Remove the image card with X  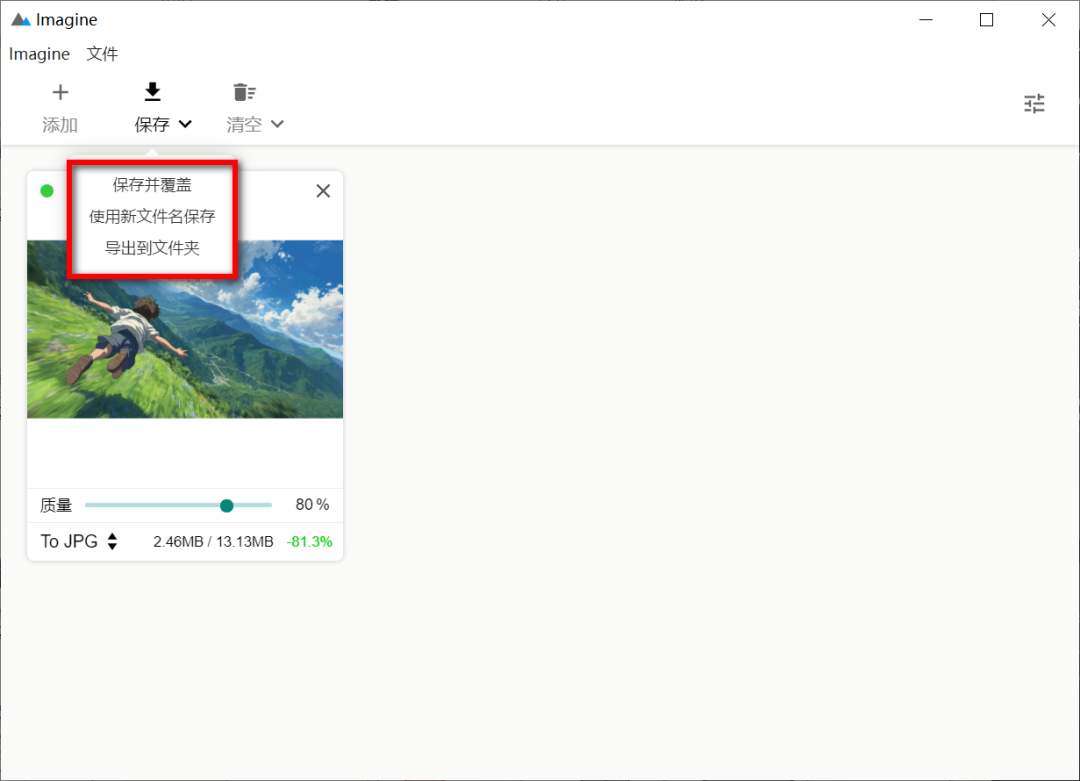(x=323, y=191)
